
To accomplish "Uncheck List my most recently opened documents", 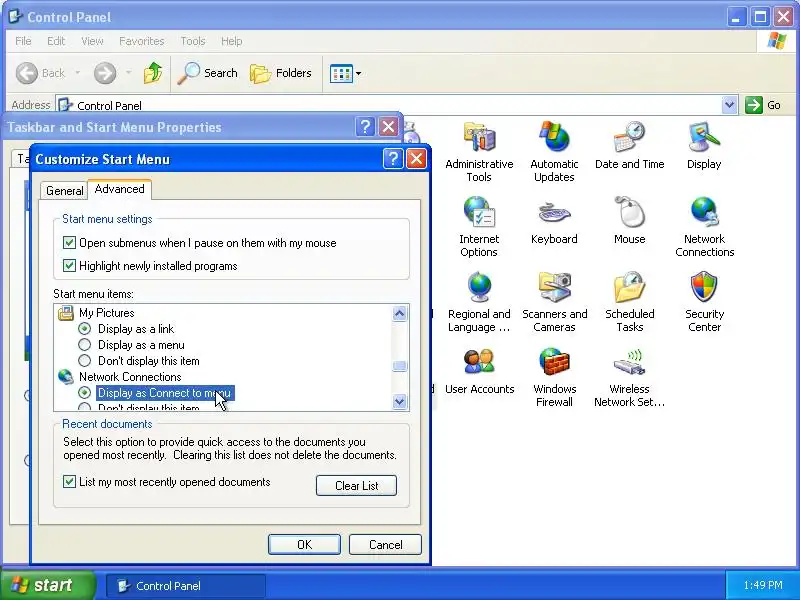I will pyautogui.click(x=69, y=482).
